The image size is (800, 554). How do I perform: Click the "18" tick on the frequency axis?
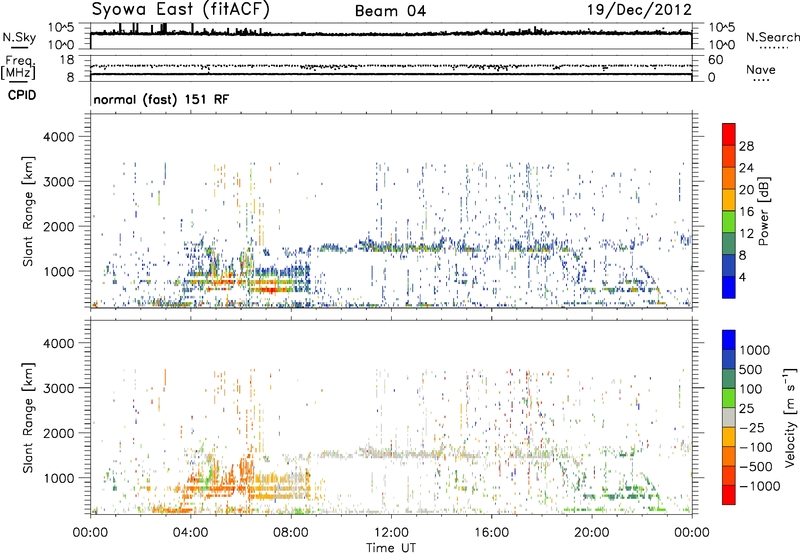[67, 60]
